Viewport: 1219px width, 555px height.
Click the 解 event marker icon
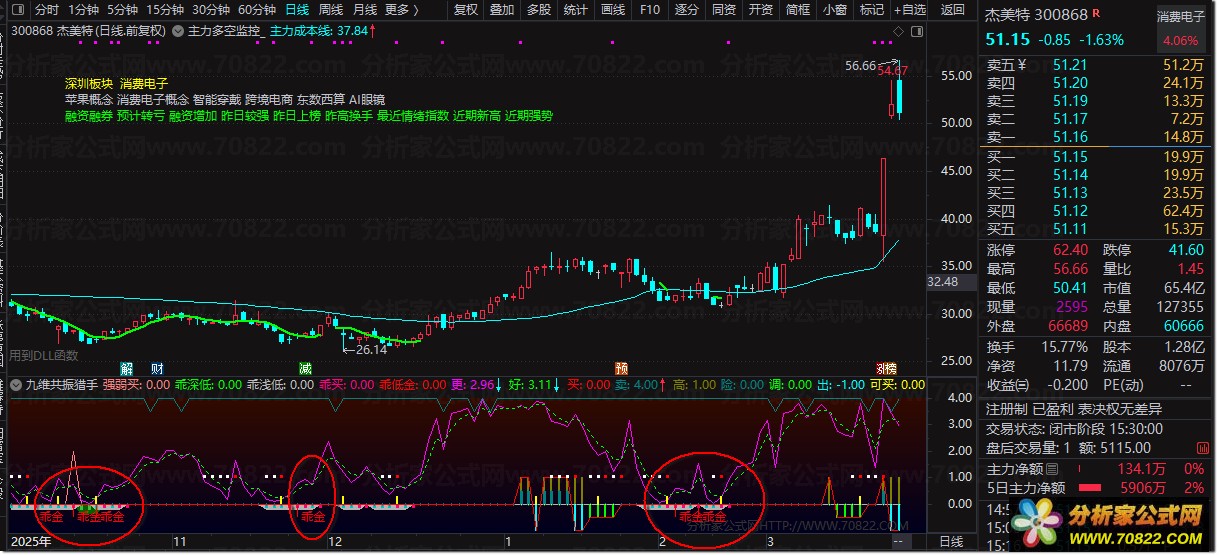(x=126, y=367)
